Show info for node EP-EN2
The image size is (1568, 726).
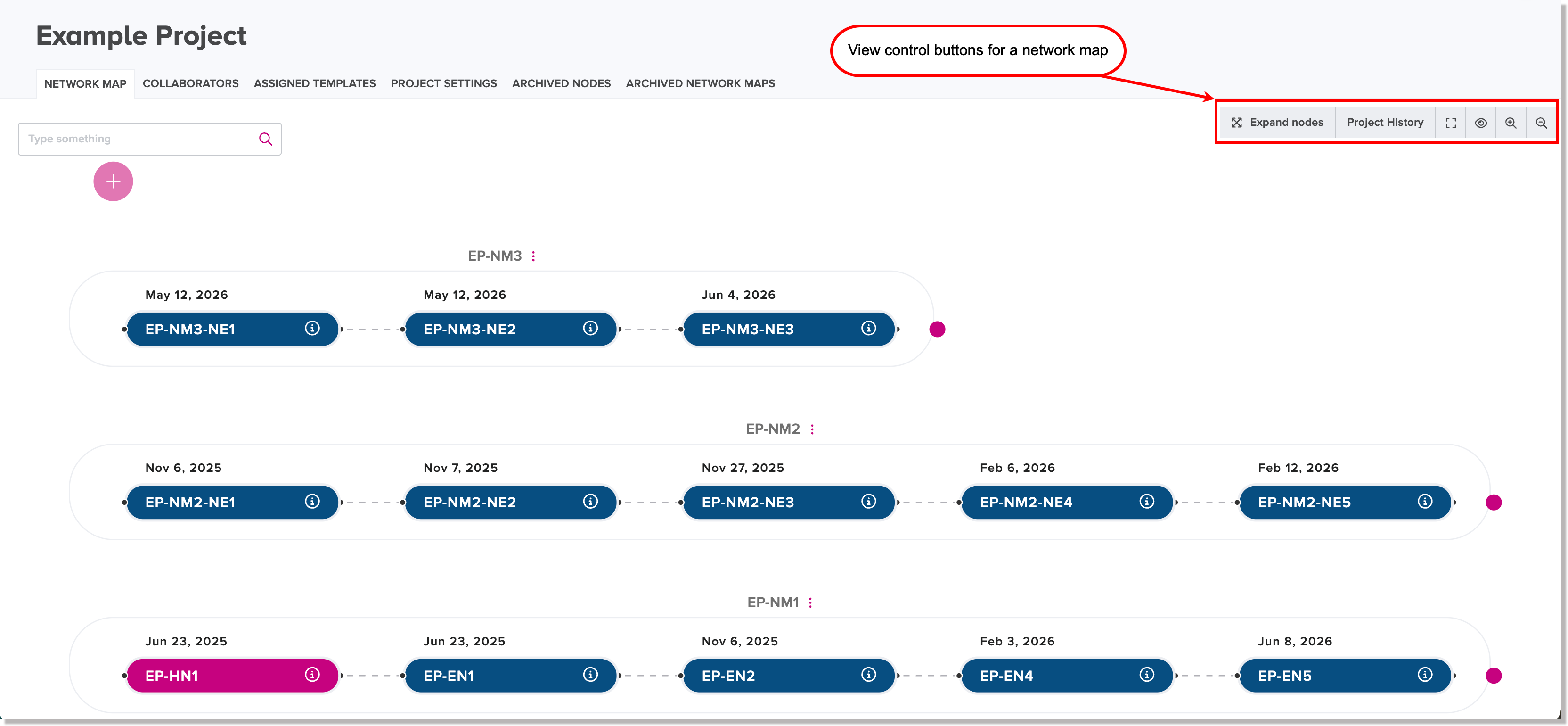click(869, 675)
